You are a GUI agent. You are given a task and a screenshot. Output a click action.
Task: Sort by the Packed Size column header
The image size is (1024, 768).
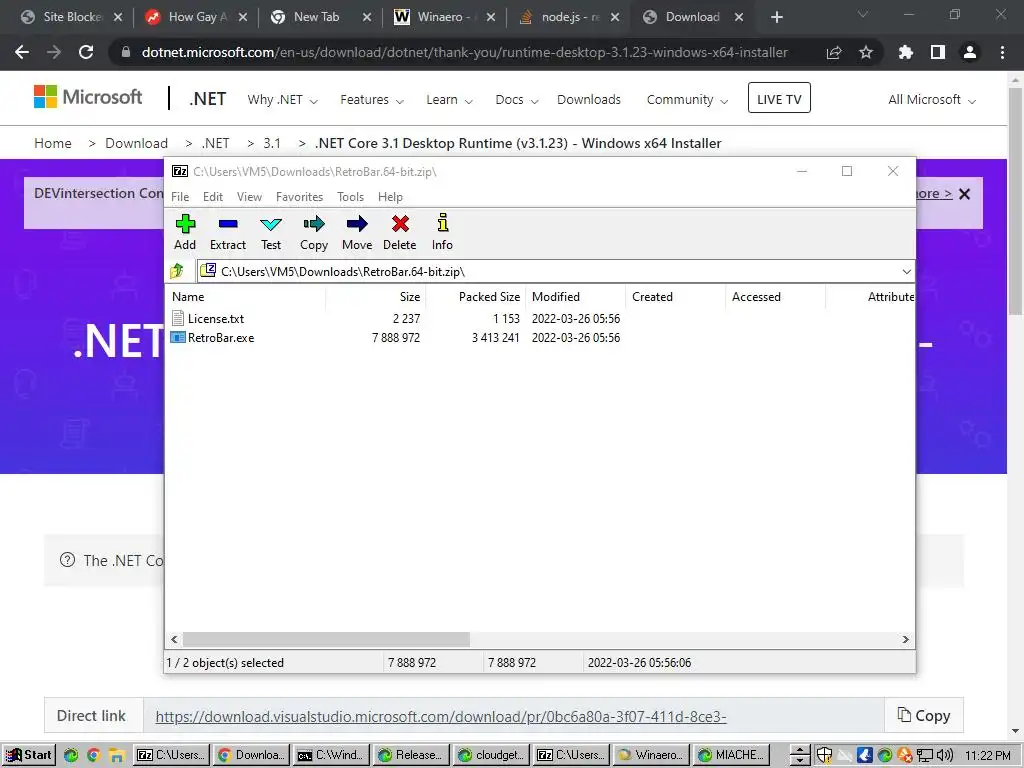475,296
